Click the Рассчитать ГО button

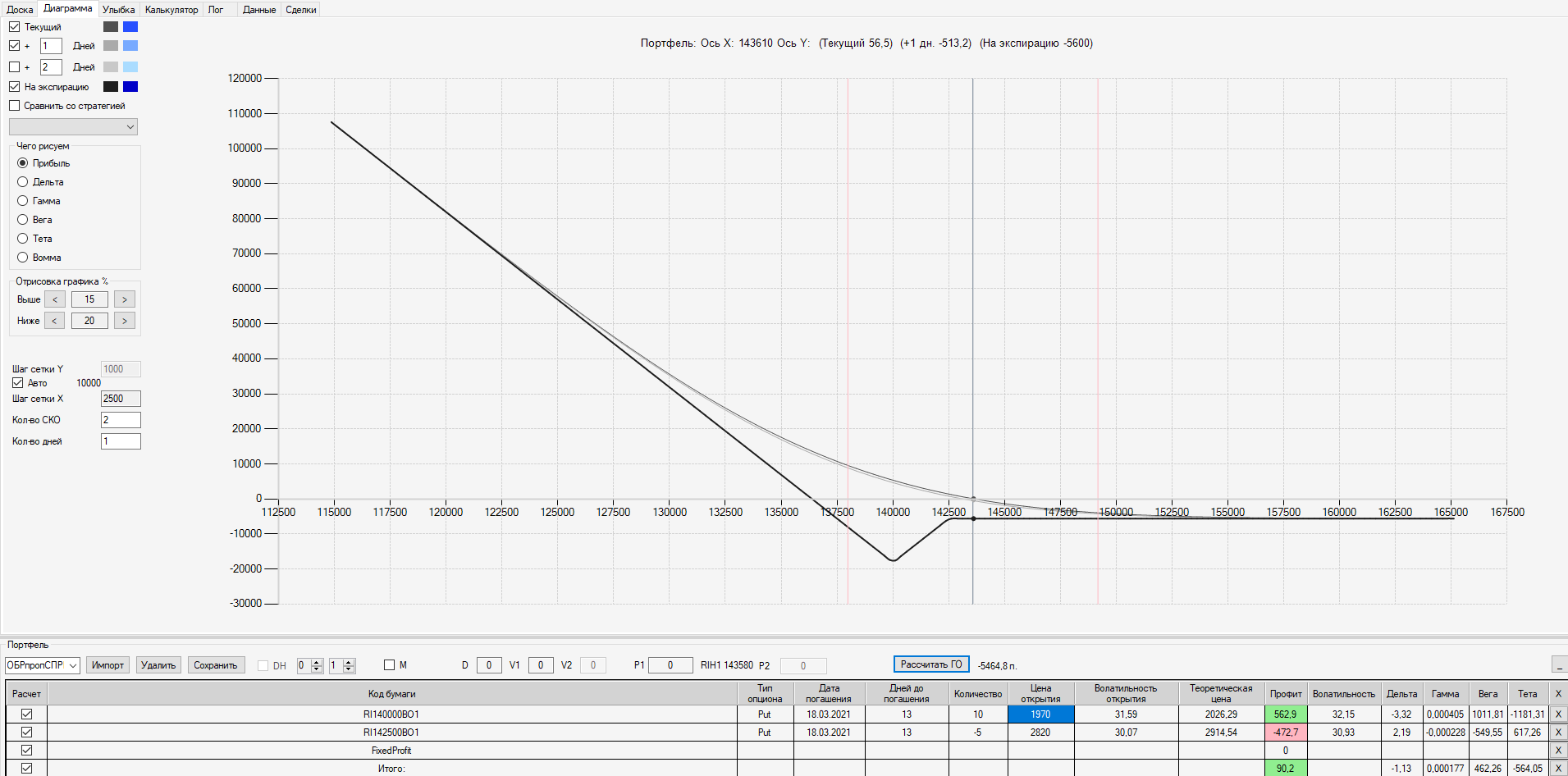(931, 664)
